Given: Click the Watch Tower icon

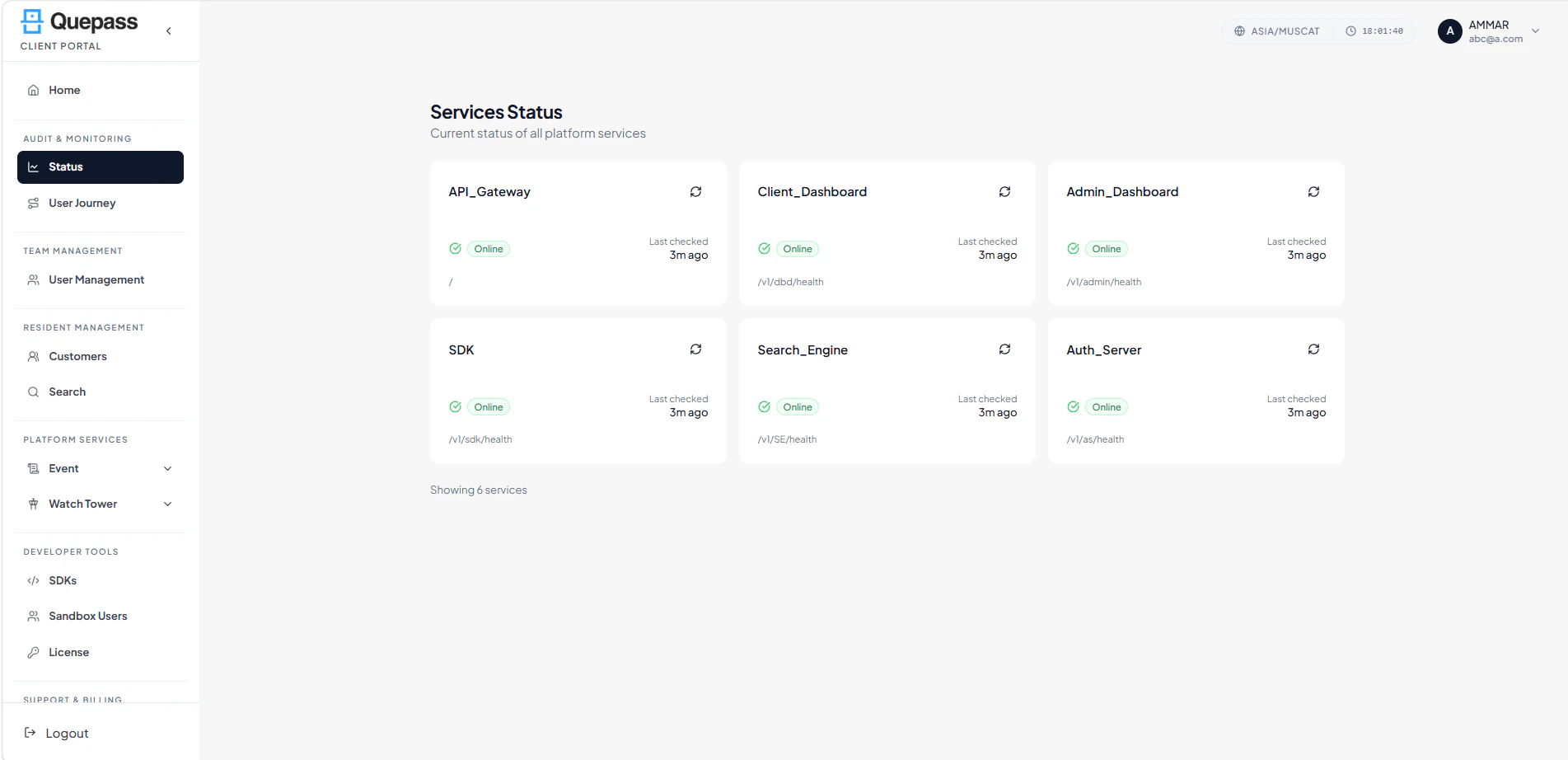Looking at the screenshot, I should 33,504.
